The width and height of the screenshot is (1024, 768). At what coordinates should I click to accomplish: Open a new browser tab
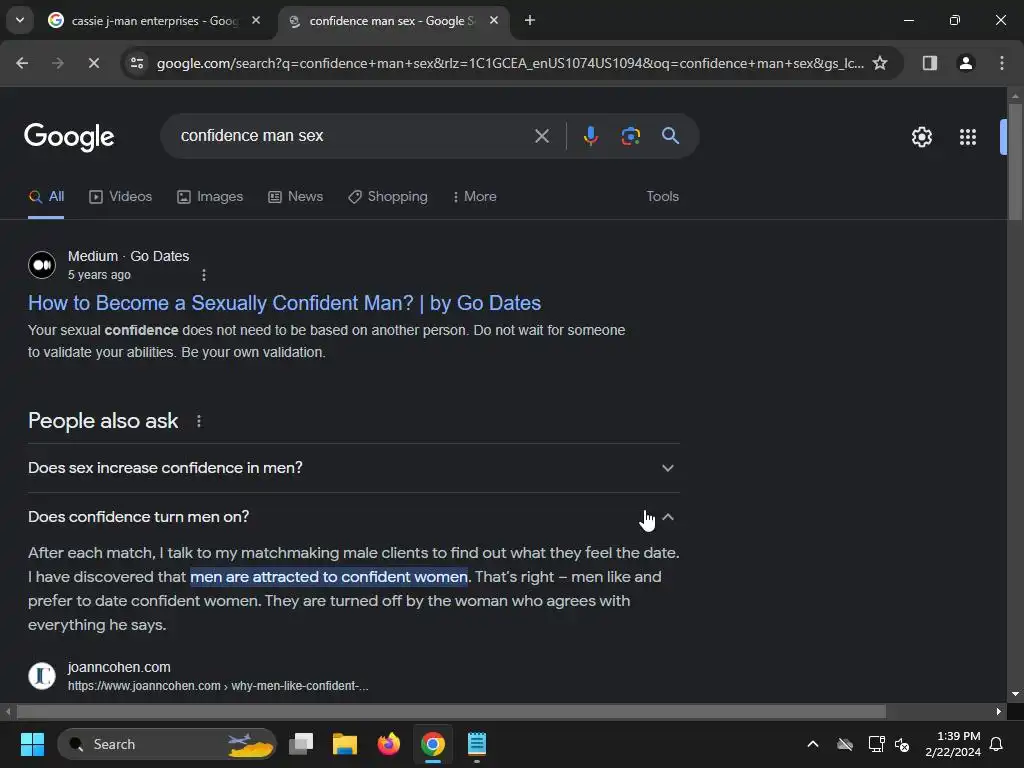pos(530,21)
